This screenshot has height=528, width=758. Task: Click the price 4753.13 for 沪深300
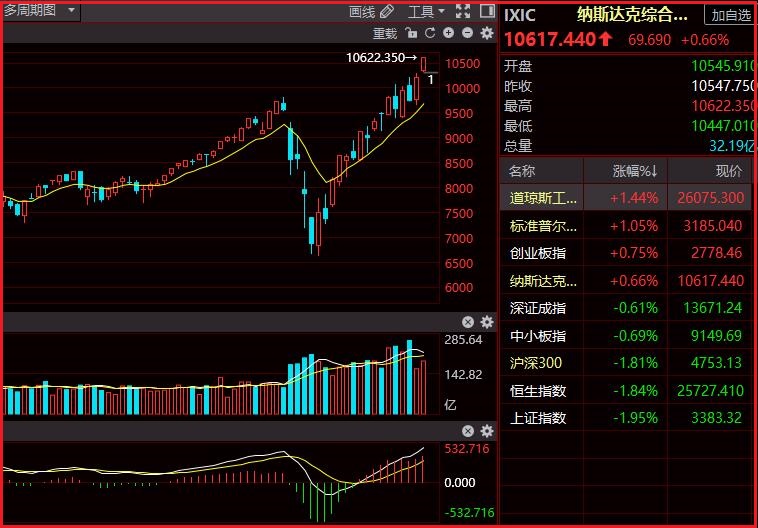716,363
